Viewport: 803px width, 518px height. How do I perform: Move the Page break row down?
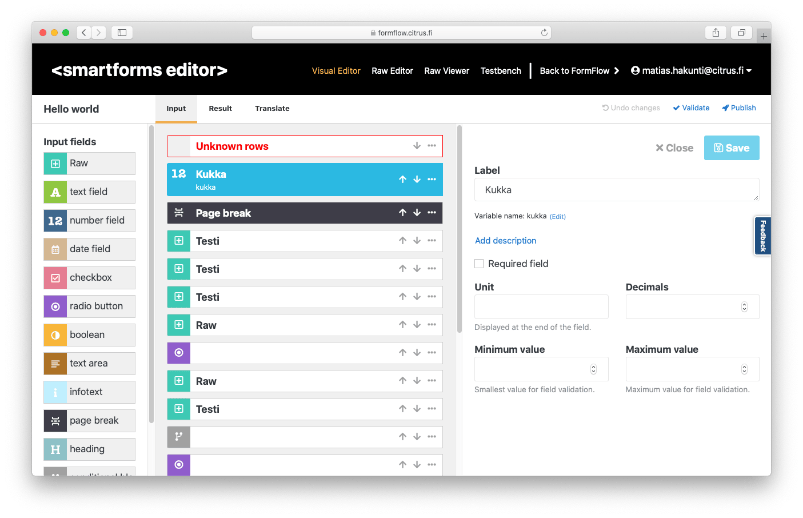(x=417, y=213)
